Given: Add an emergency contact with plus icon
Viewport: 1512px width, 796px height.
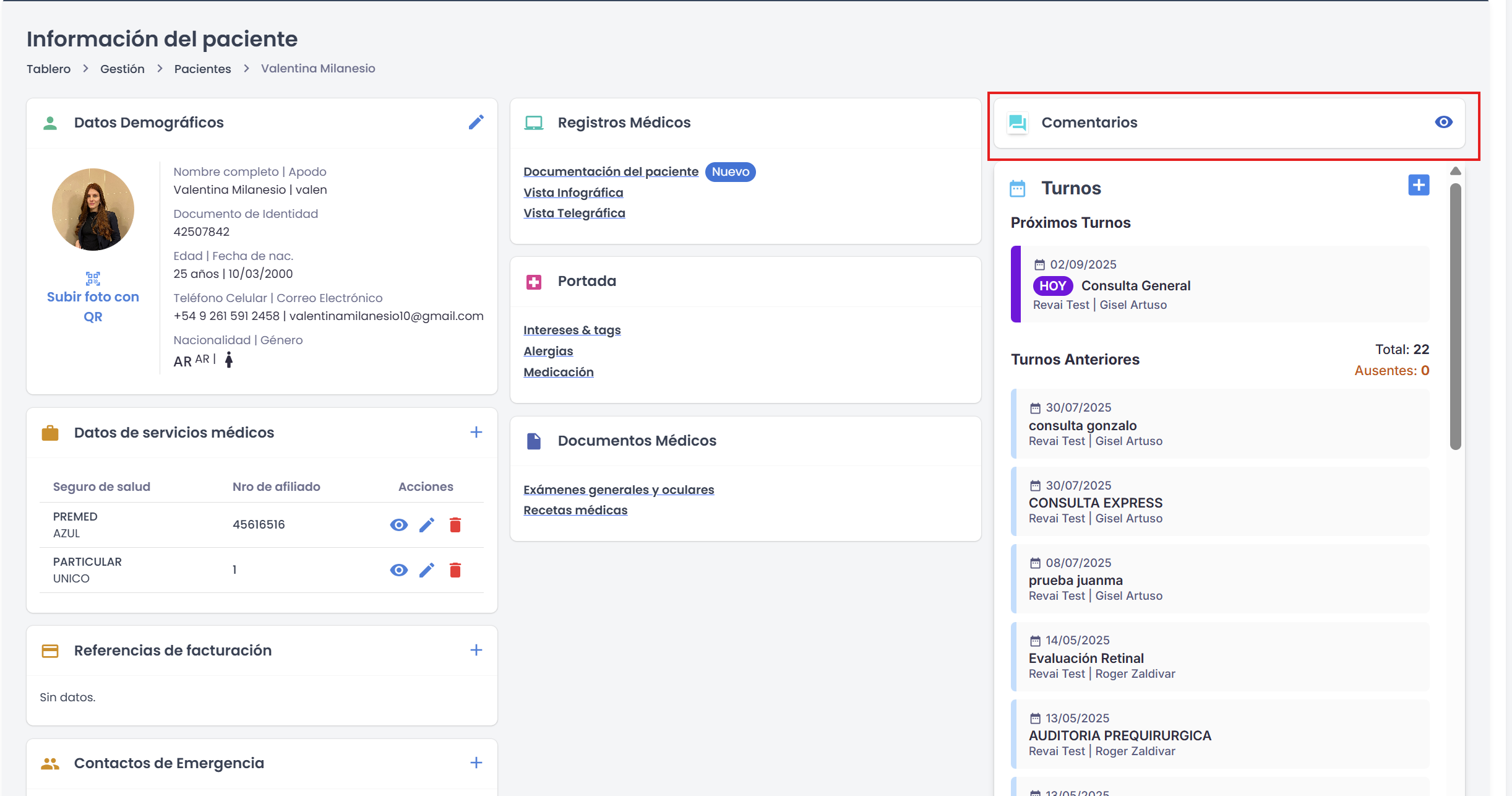Looking at the screenshot, I should [x=476, y=763].
